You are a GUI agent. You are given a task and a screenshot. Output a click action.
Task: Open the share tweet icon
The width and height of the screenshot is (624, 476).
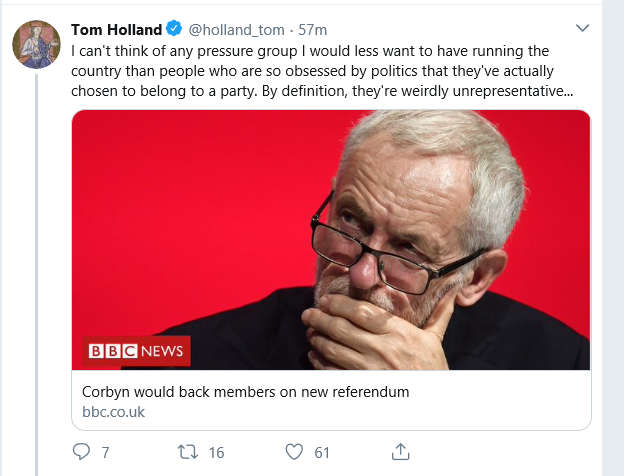click(x=401, y=452)
